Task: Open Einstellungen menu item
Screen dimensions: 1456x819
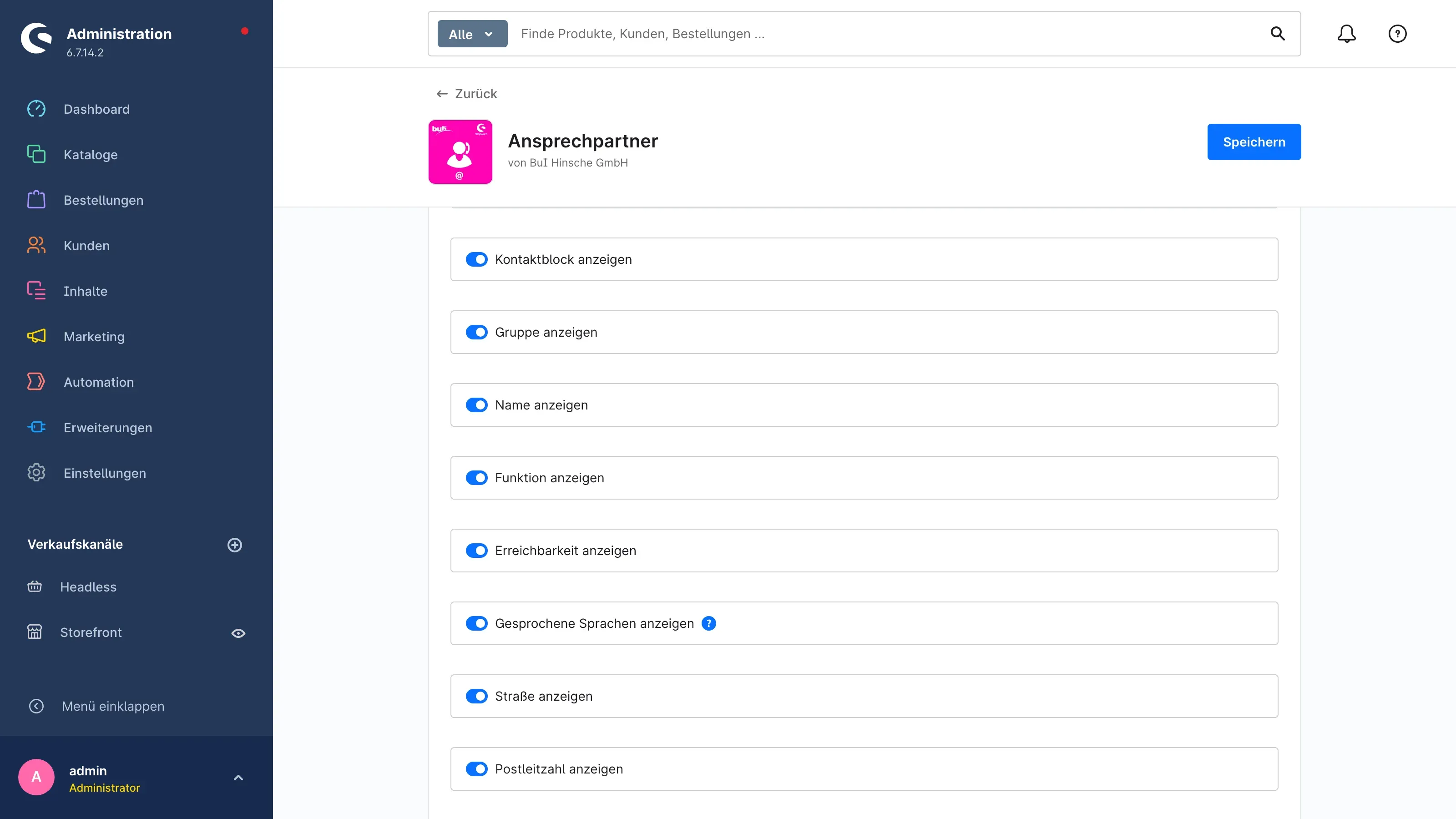Action: pyautogui.click(x=105, y=473)
